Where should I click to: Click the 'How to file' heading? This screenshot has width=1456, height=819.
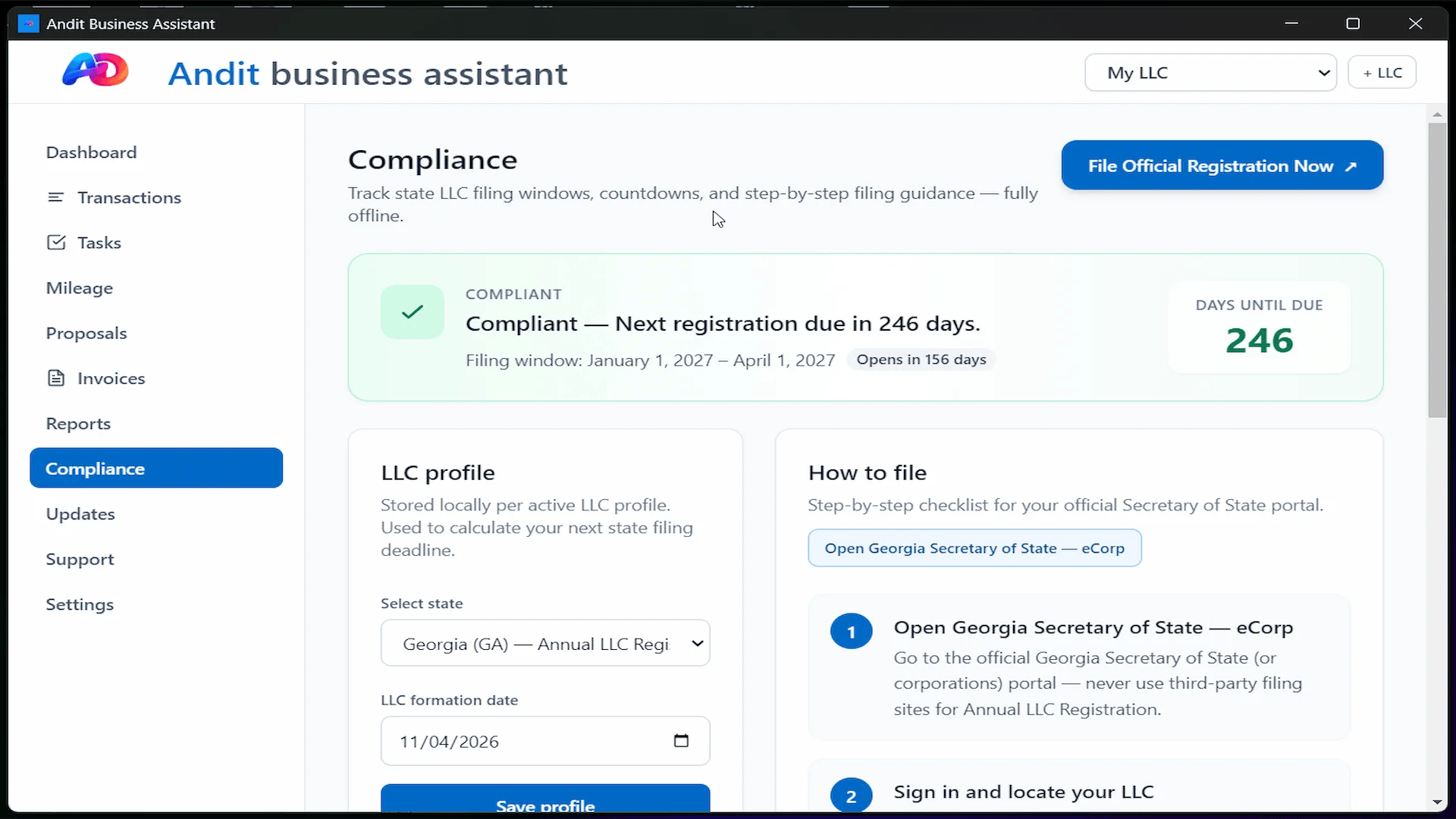(x=867, y=472)
